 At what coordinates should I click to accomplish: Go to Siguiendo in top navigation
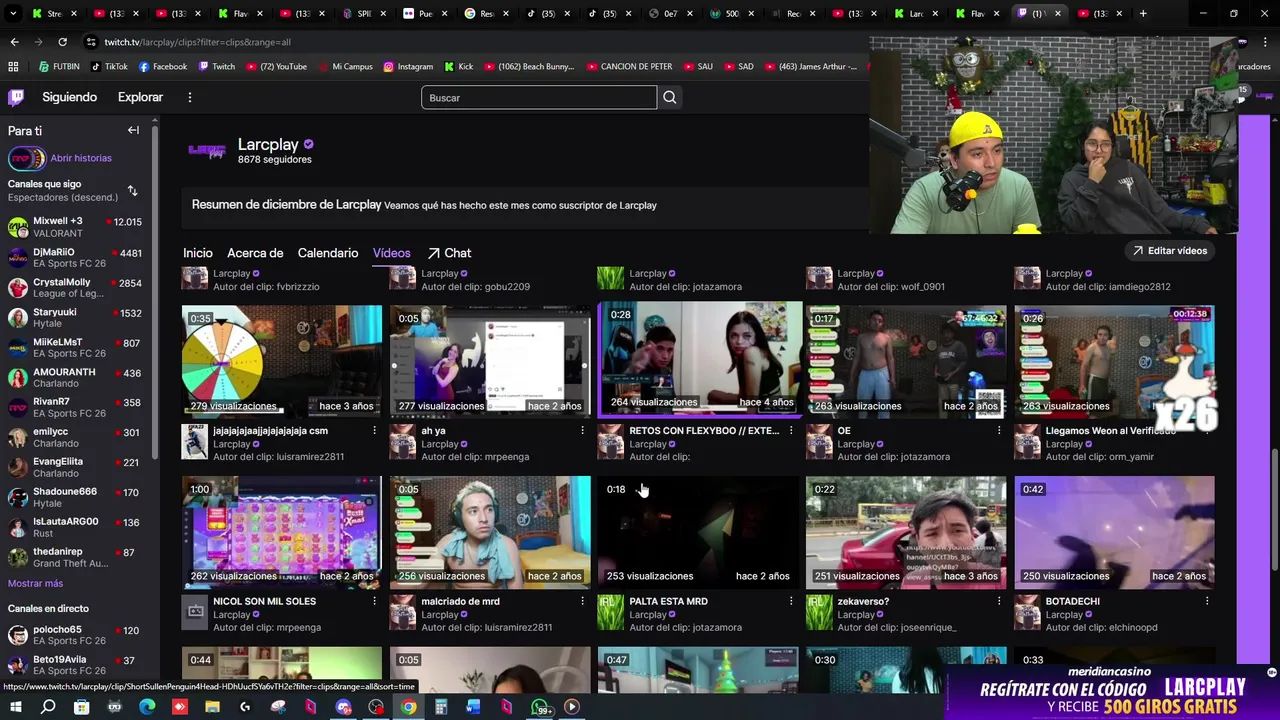(69, 97)
